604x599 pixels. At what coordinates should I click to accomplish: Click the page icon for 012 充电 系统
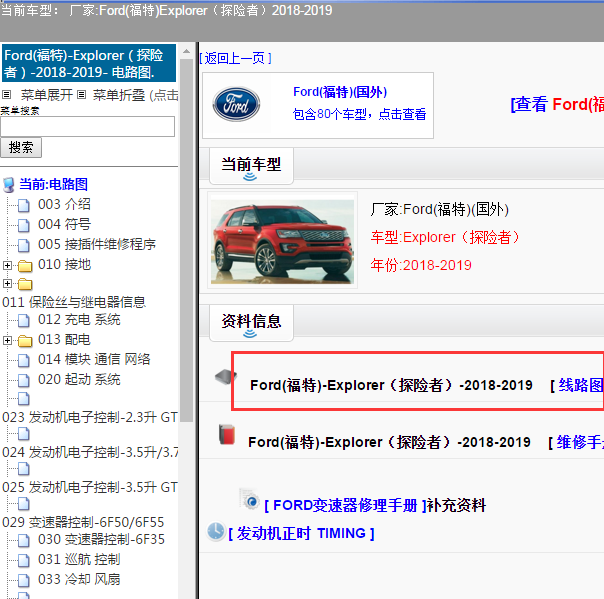(23, 320)
